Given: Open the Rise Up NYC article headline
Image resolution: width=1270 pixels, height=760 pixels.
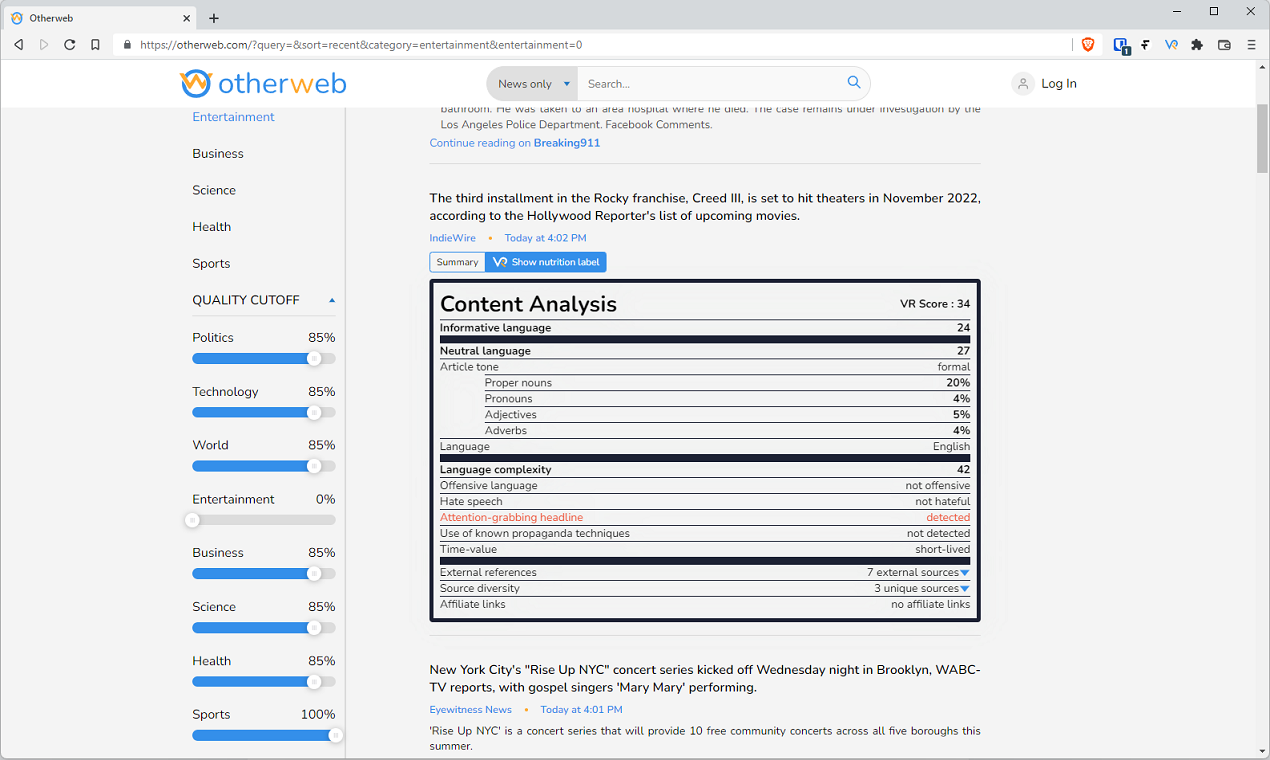Looking at the screenshot, I should pos(705,679).
